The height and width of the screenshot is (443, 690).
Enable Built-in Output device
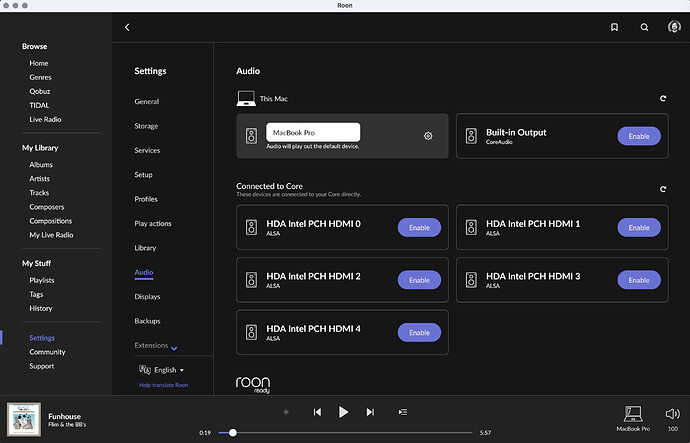coord(639,136)
